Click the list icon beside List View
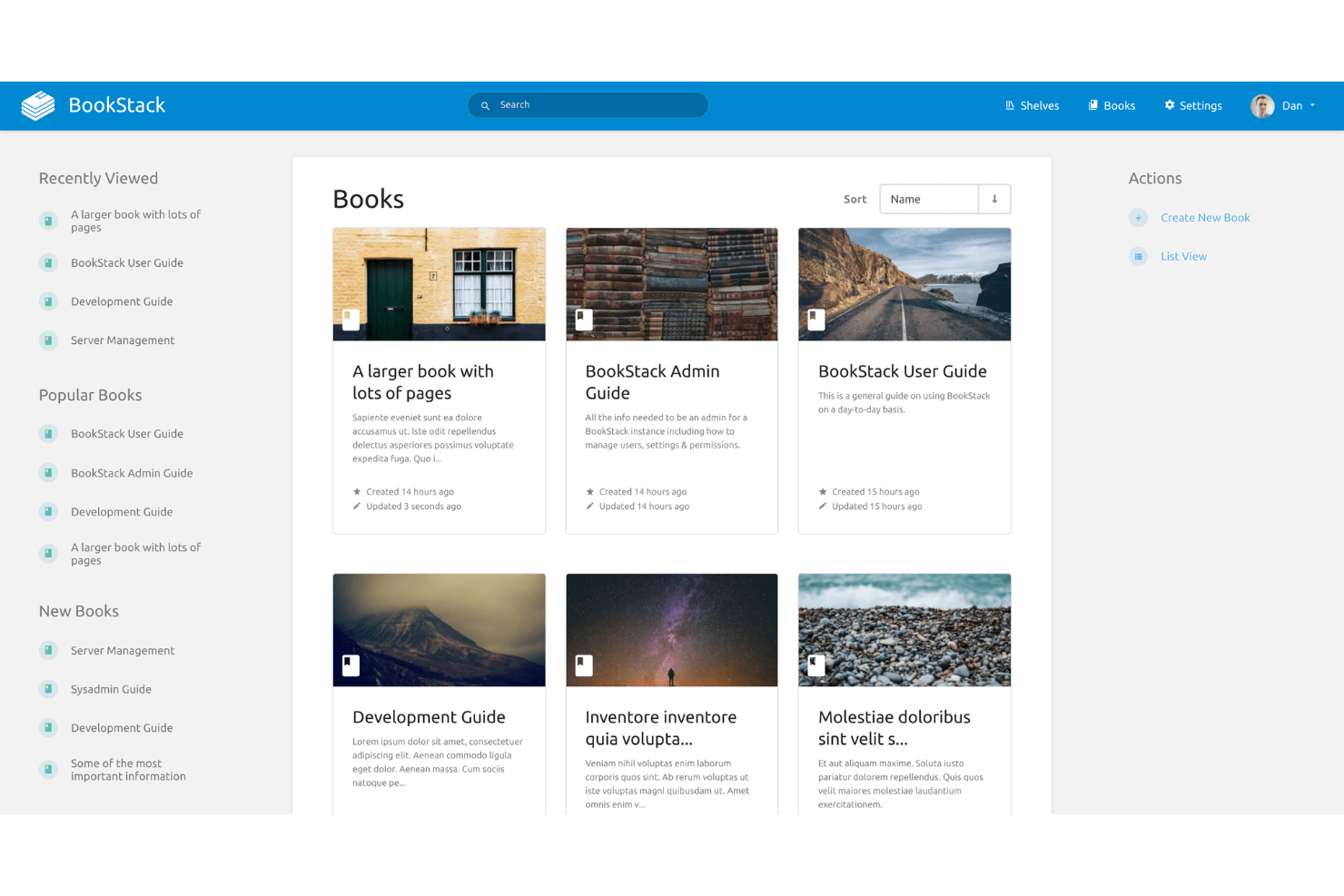 1138,257
